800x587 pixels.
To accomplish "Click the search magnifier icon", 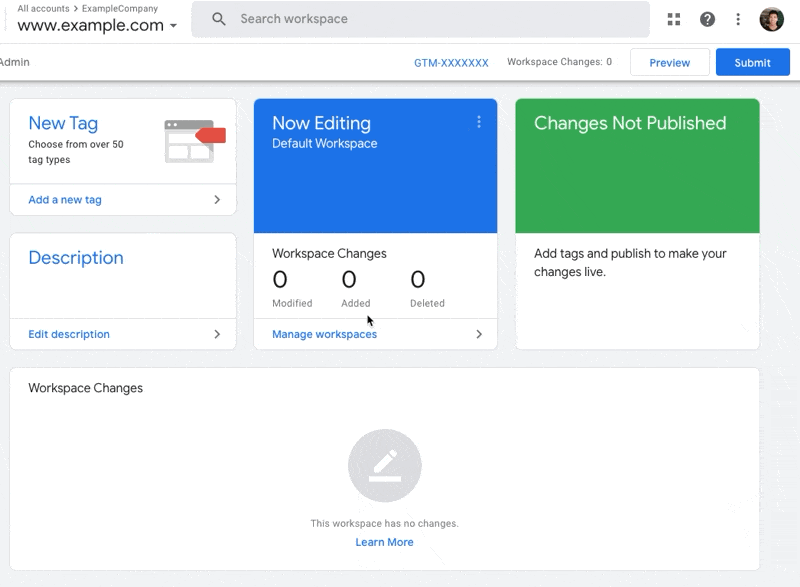I will tap(219, 19).
